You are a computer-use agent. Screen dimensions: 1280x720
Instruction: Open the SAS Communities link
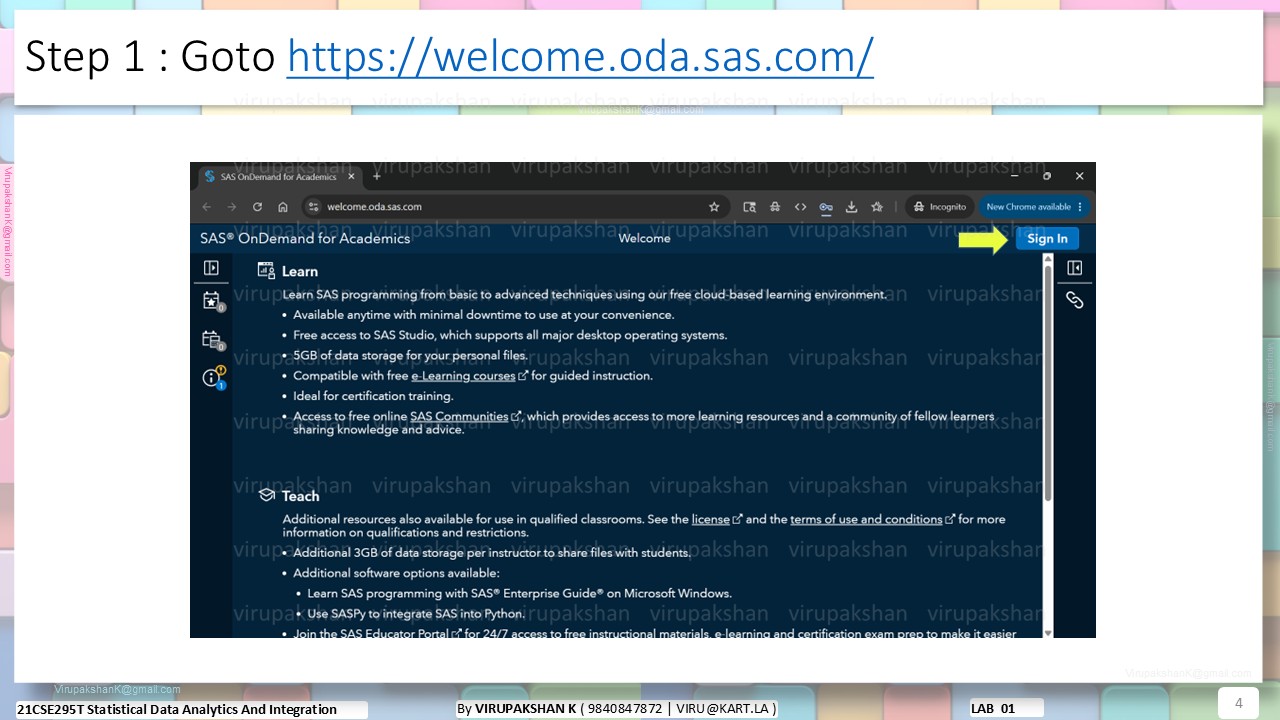459,416
